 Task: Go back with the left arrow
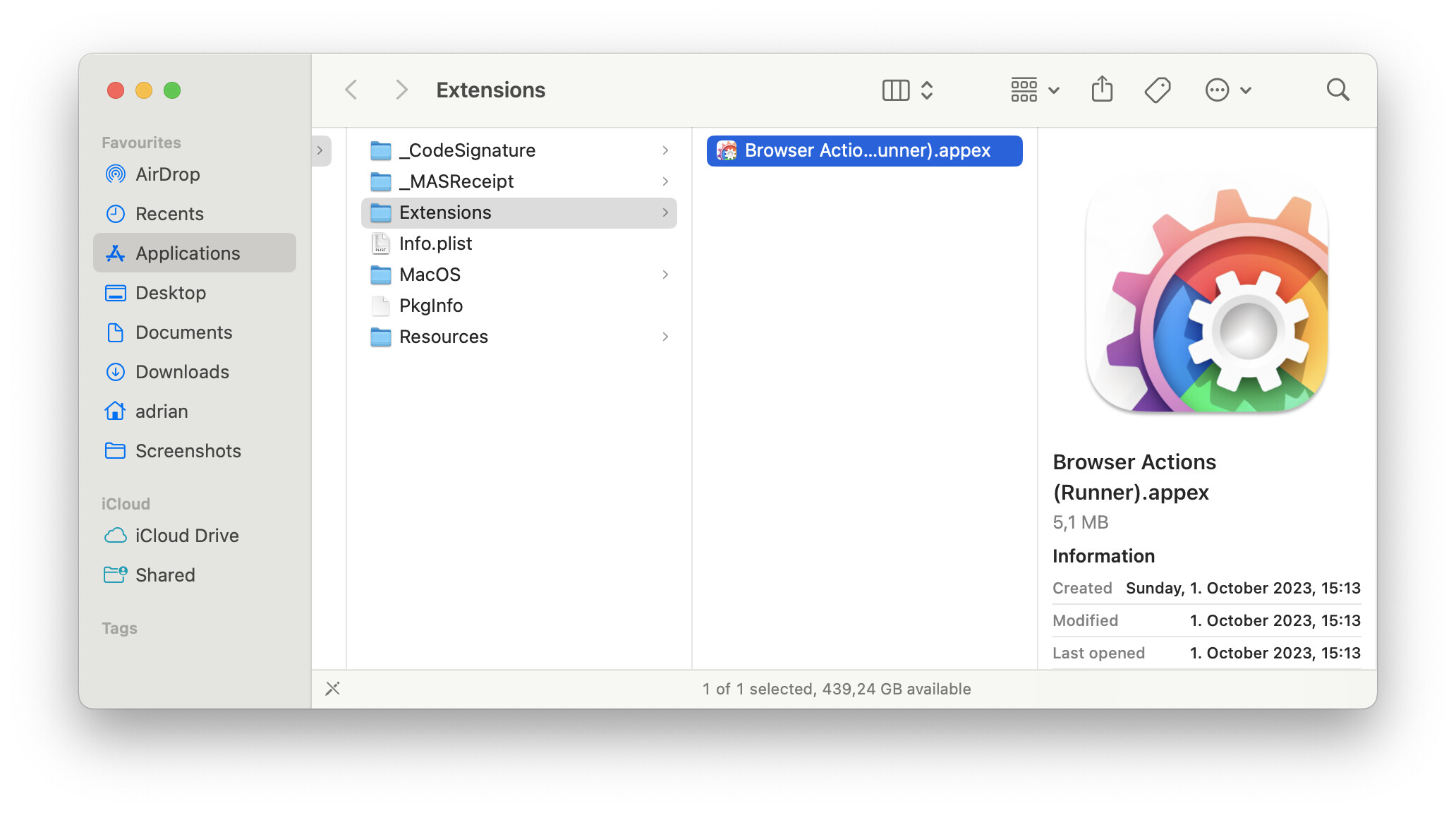(351, 90)
